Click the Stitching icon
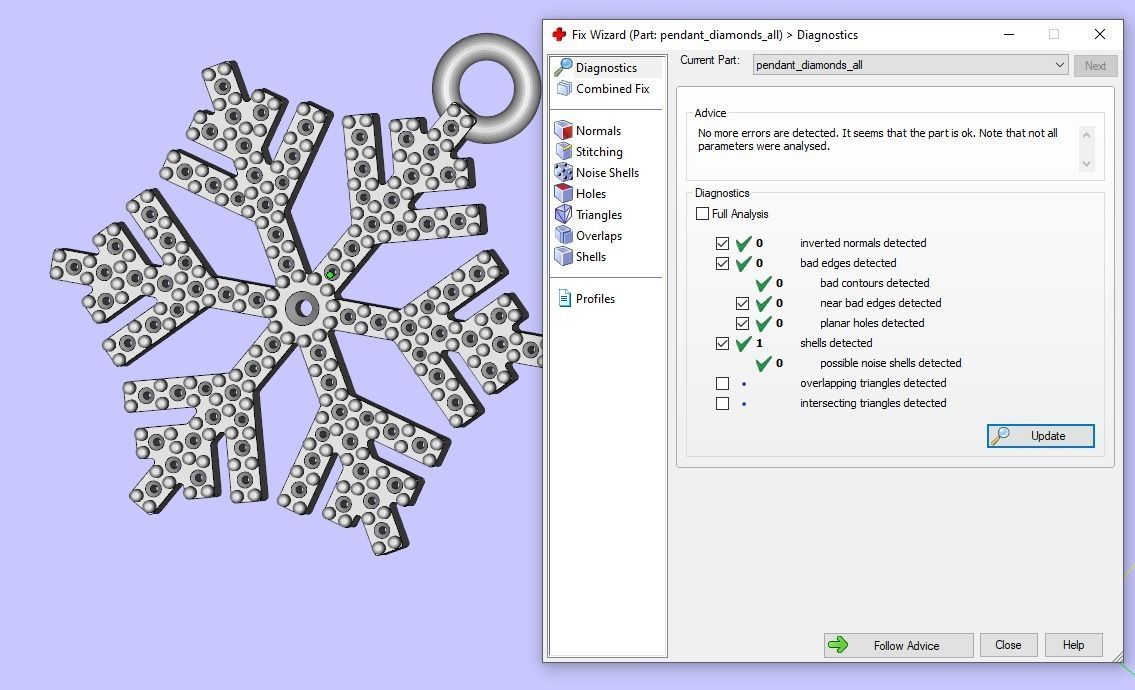This screenshot has height=690, width=1135. tap(563, 151)
